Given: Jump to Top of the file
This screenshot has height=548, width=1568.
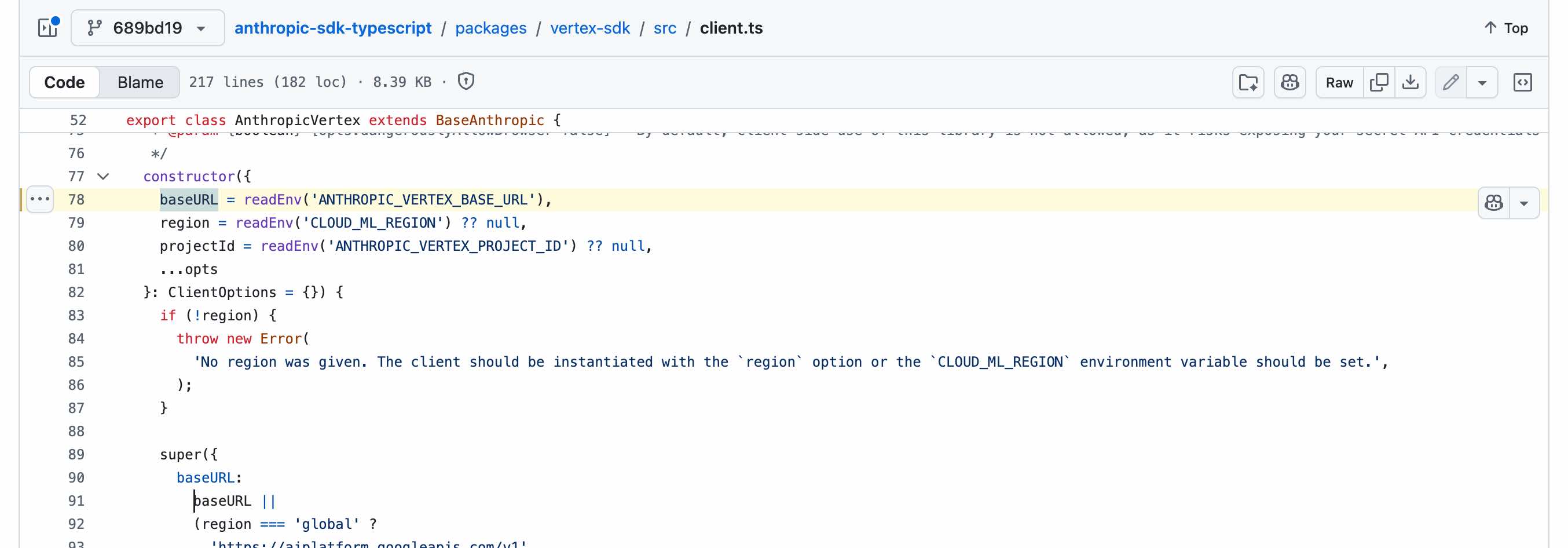Looking at the screenshot, I should point(1505,28).
